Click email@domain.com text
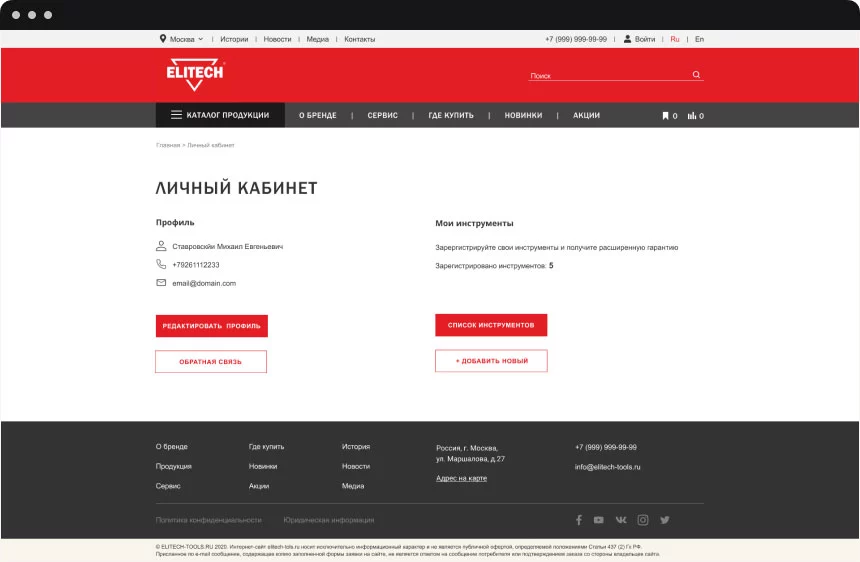This screenshot has width=860, height=562. click(x=204, y=283)
